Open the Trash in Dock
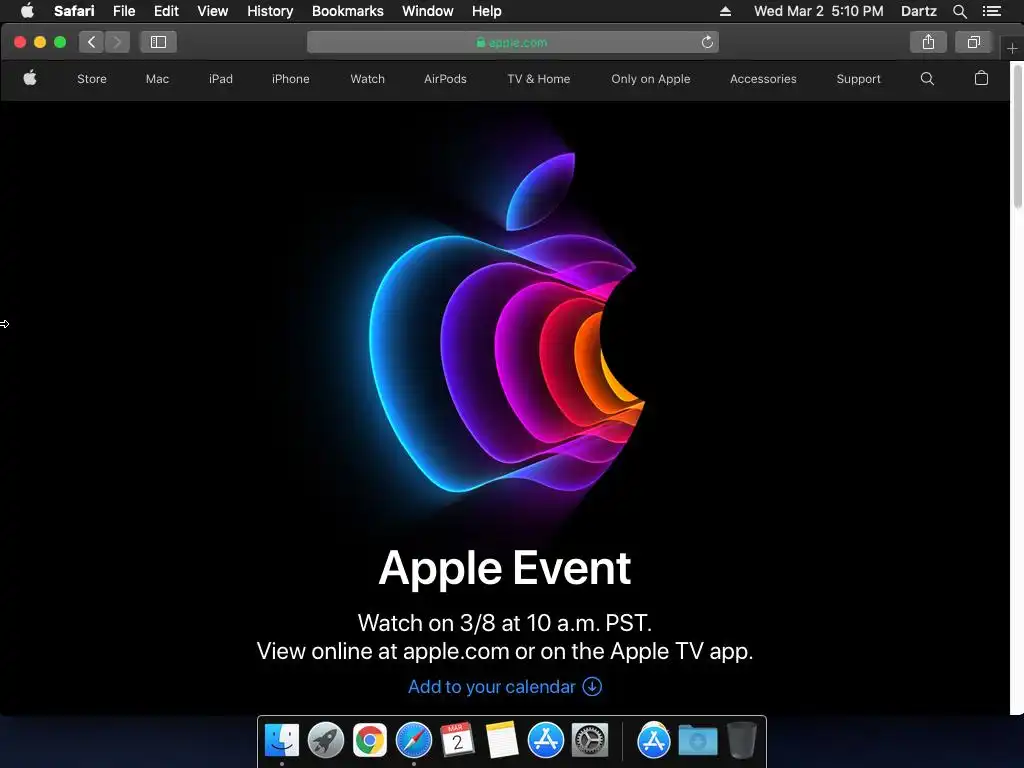 click(741, 740)
